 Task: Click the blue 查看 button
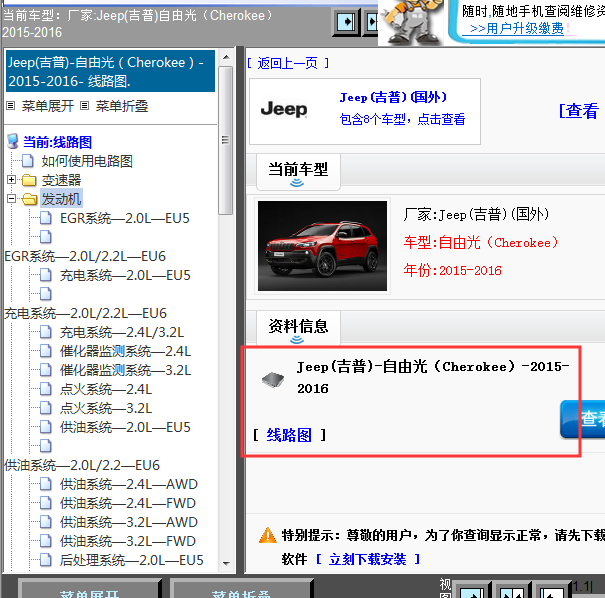[583, 419]
